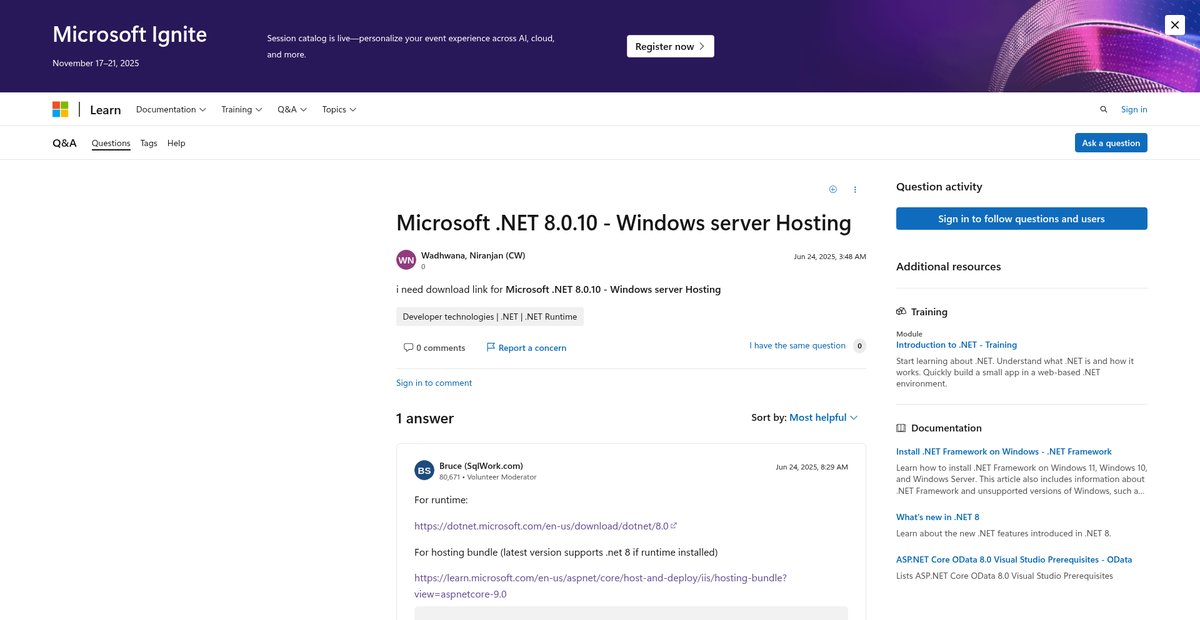
Task: Click the Microsoft Ignite title text
Action: (x=130, y=35)
